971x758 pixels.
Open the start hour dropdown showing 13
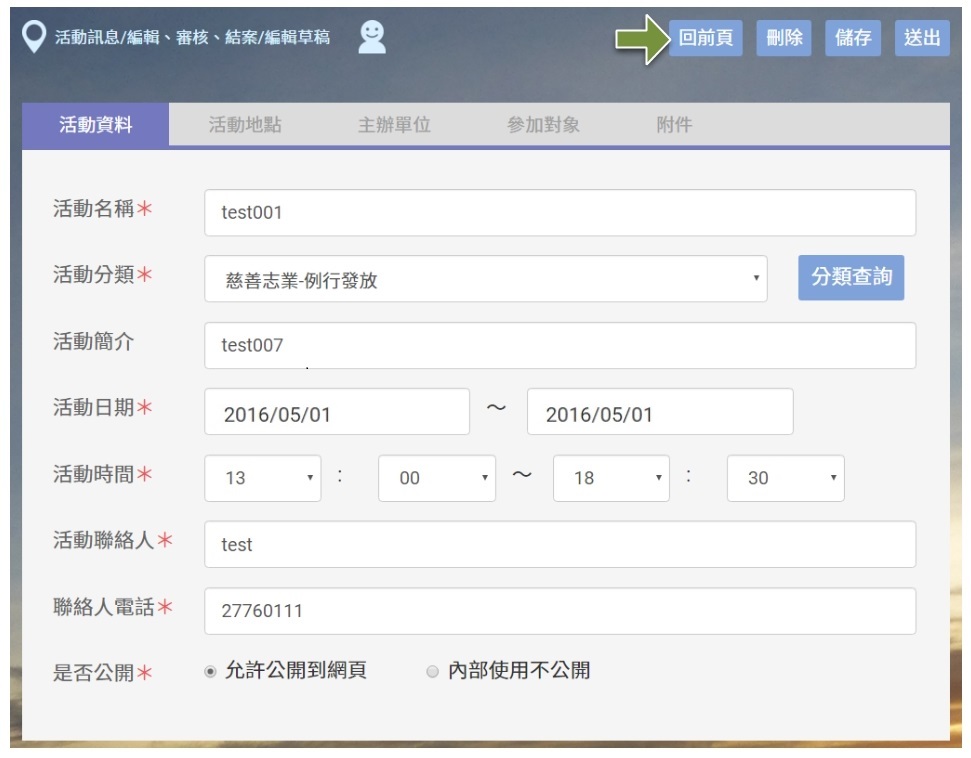coord(262,478)
